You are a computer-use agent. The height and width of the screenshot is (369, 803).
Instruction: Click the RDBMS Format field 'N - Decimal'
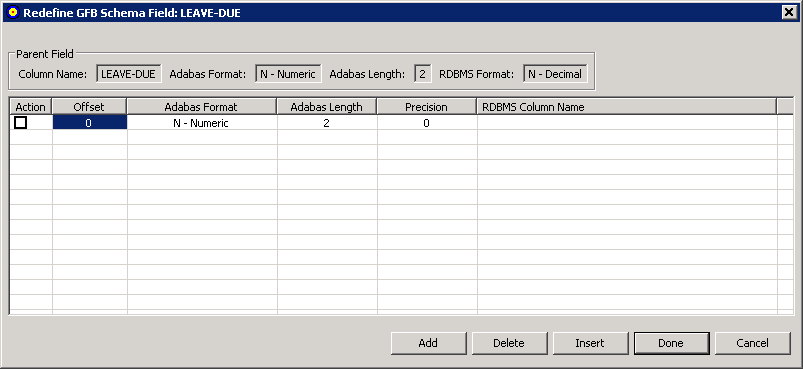pyautogui.click(x=555, y=74)
